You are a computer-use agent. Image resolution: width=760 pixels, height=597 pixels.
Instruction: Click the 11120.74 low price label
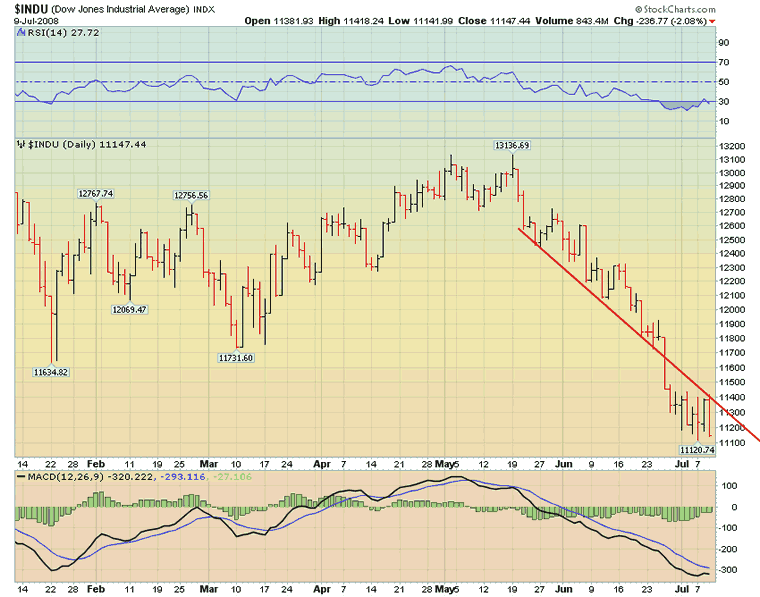pos(697,450)
